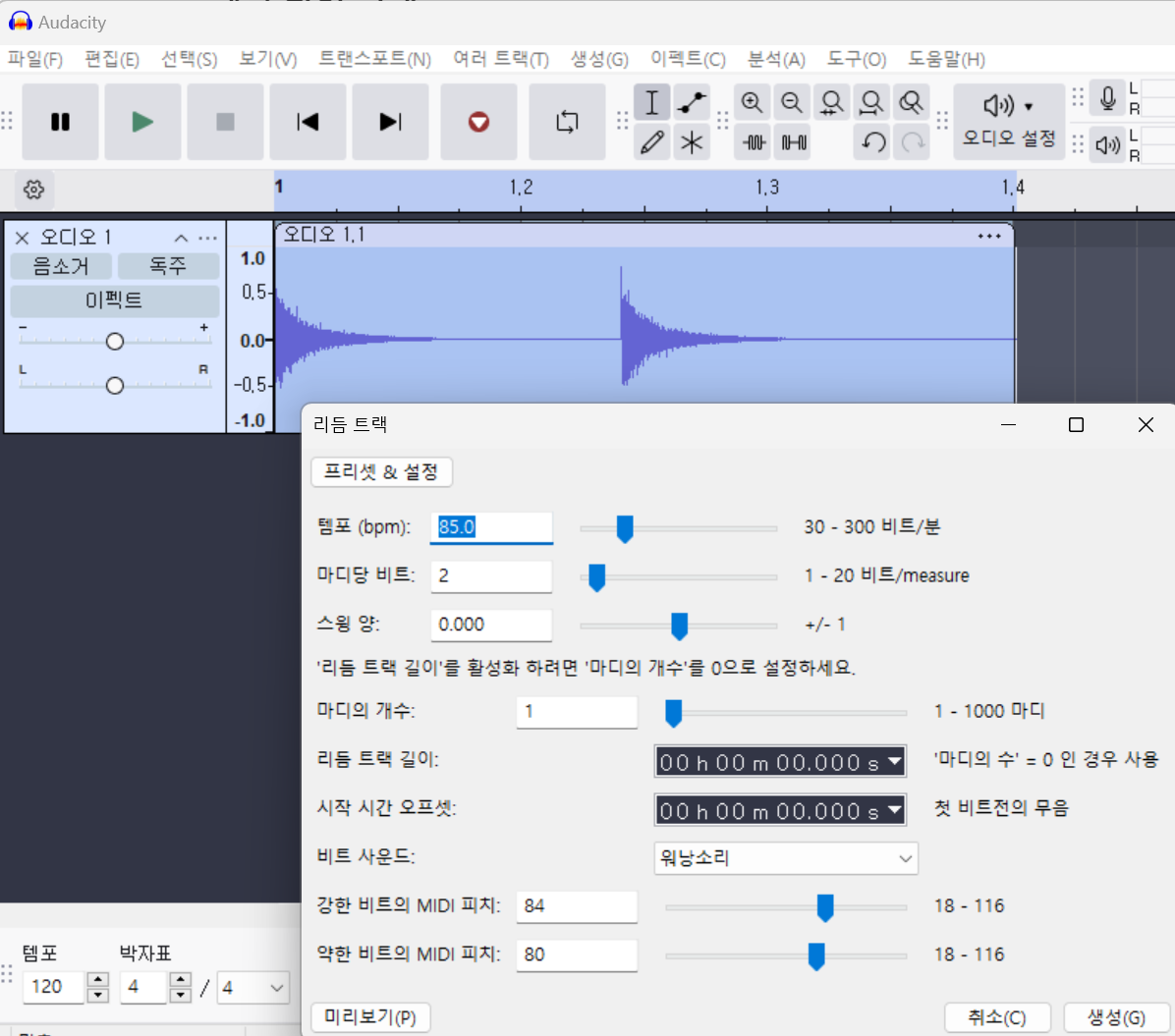Open the 비트 사운드 combo box
The image size is (1175, 1036).
(x=786, y=858)
